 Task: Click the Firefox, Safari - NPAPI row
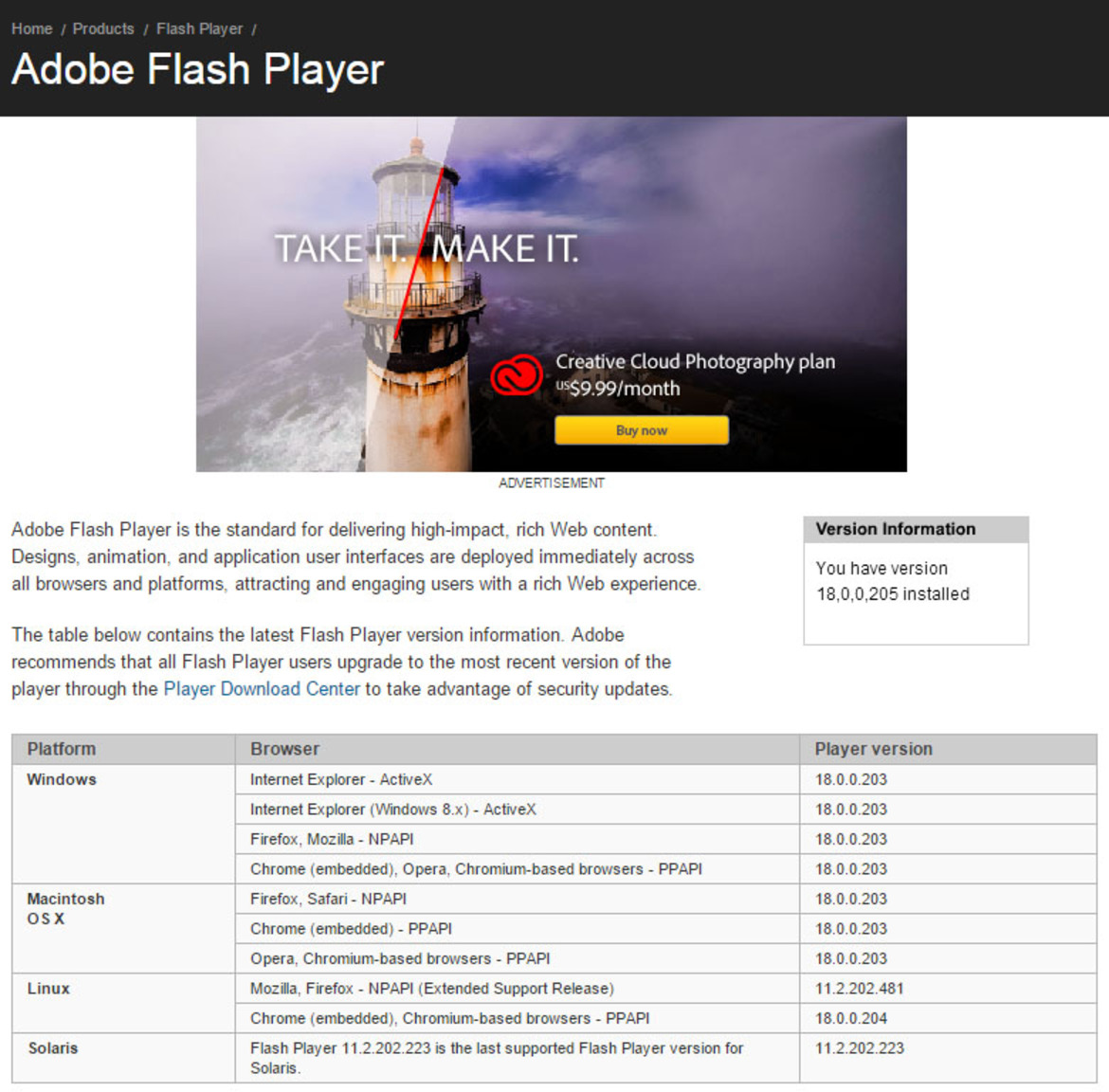pyautogui.click(x=517, y=899)
